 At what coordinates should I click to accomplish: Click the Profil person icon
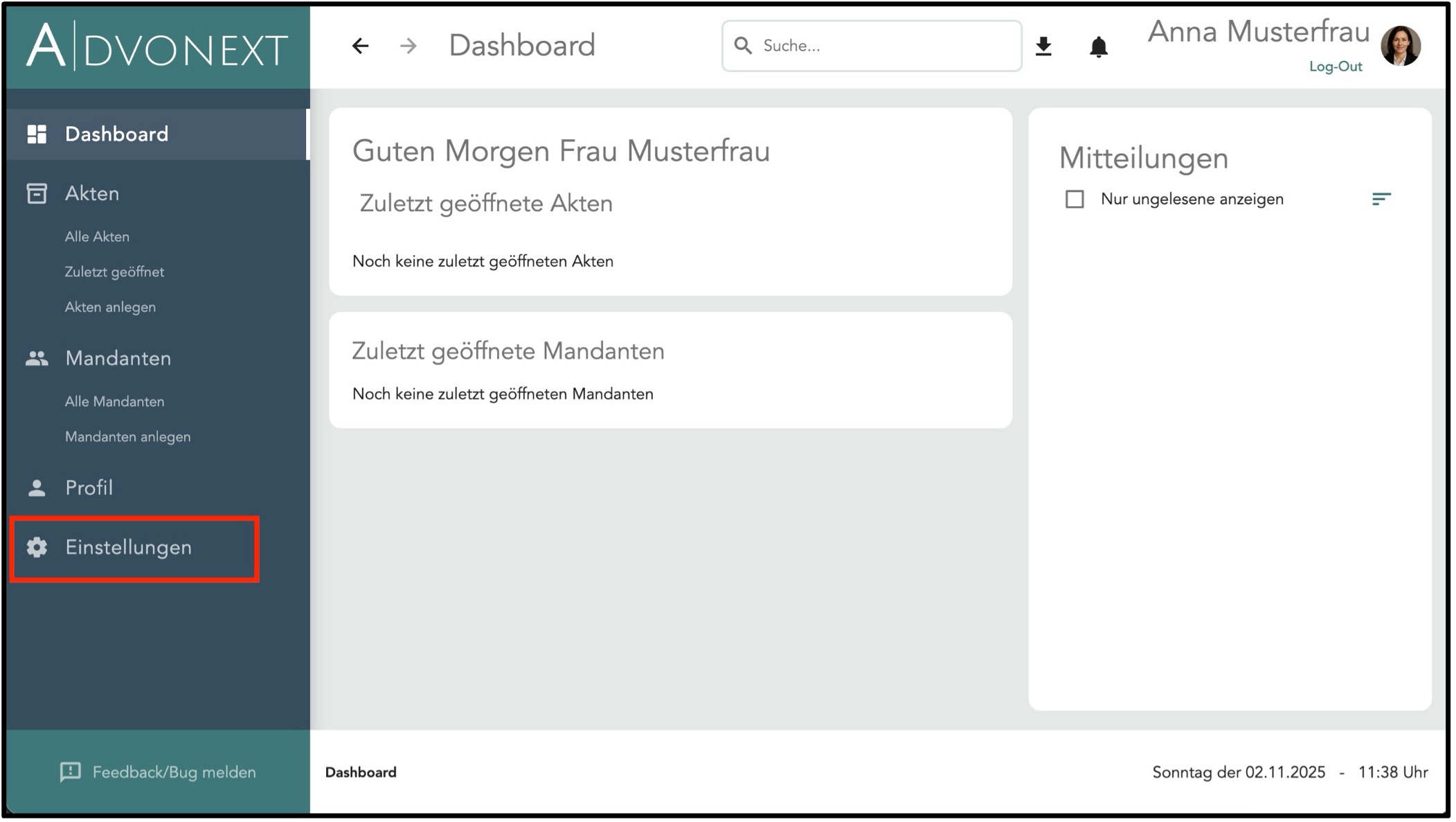coord(37,488)
